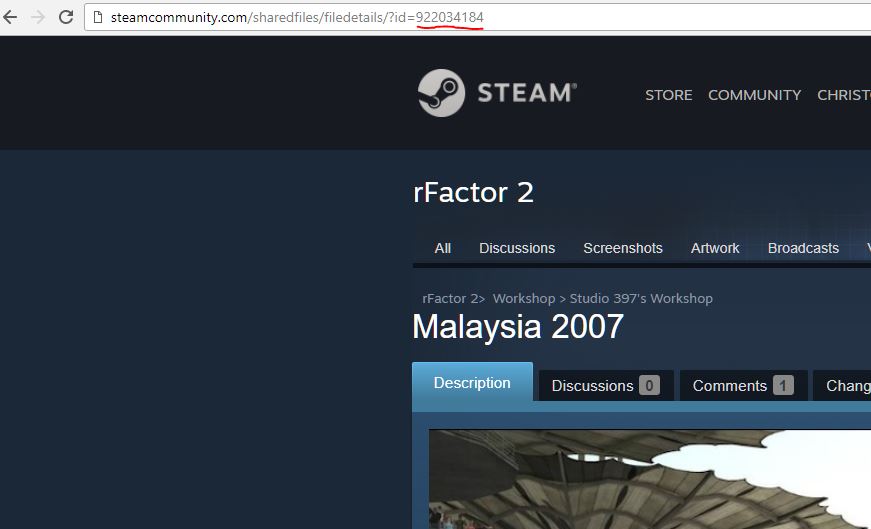Select the Description item tab
871x529 pixels.
[472, 383]
